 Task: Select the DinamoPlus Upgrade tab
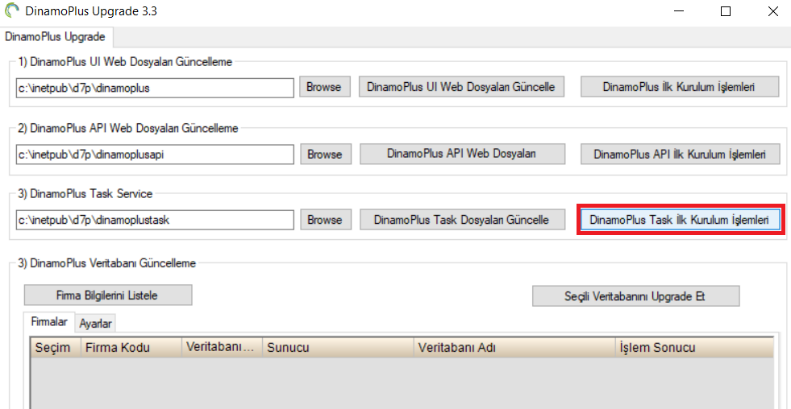click(x=55, y=37)
